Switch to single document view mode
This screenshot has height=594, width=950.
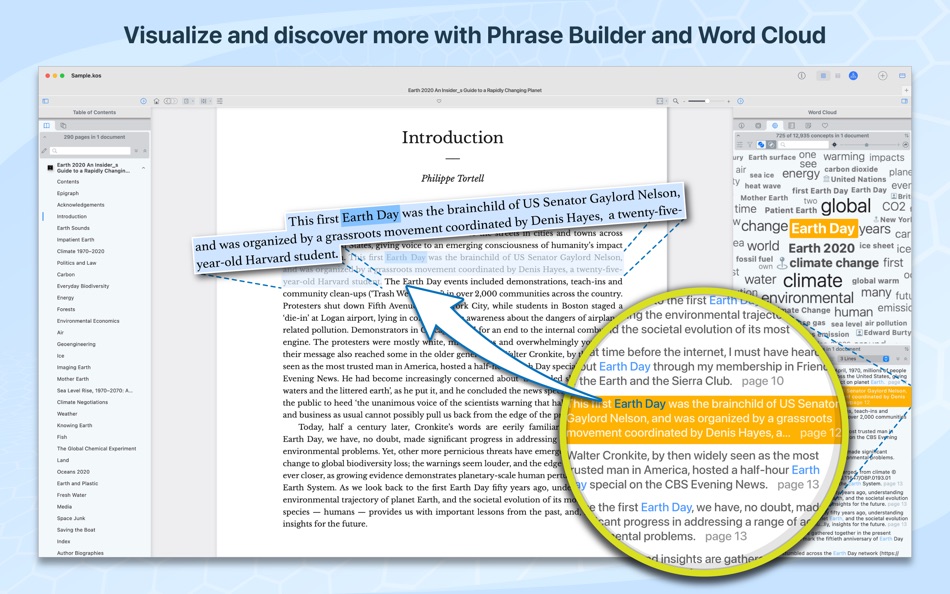pos(823,75)
